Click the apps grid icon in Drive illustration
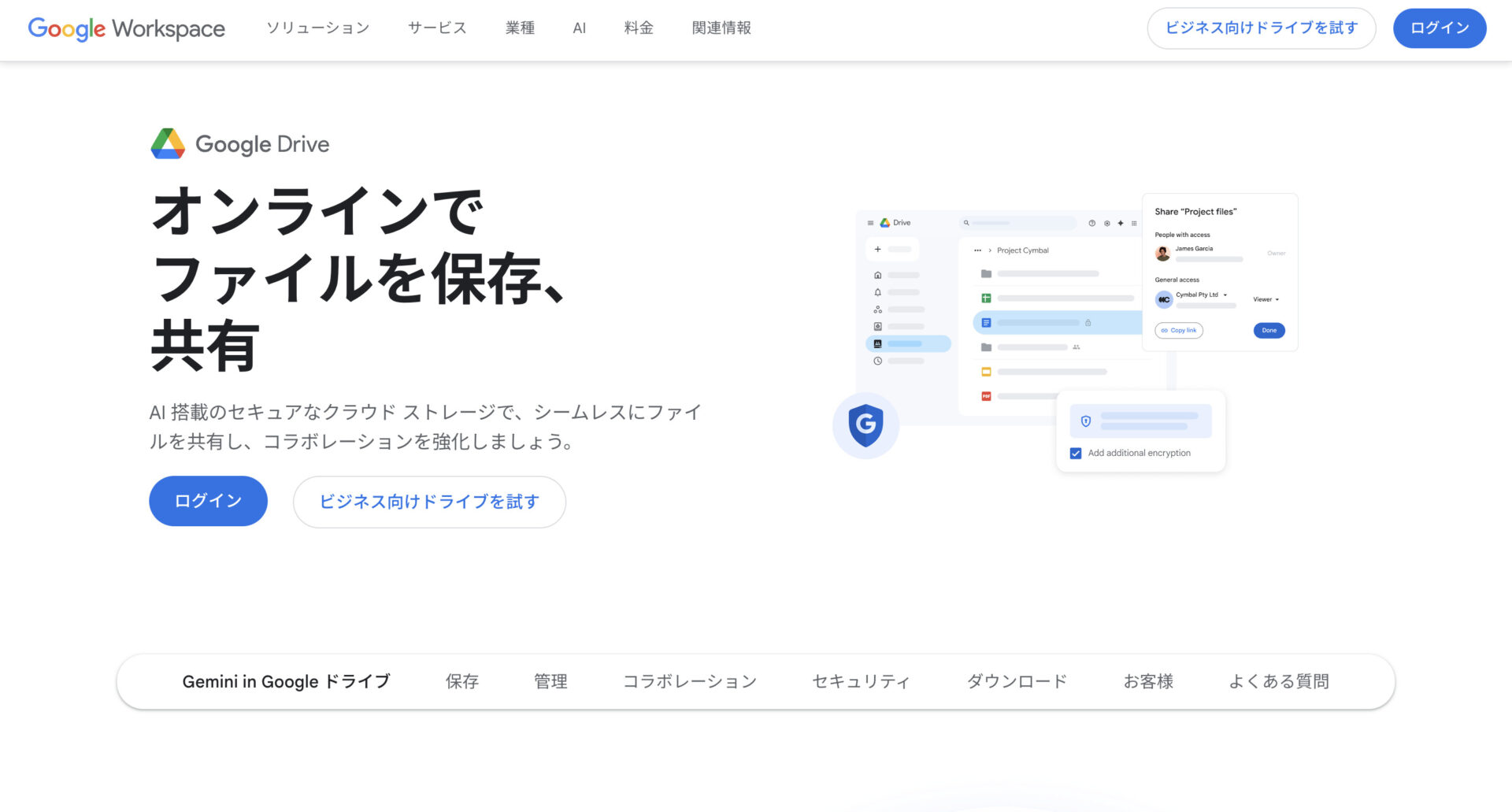Viewport: 1512px width, 812px height. (x=1134, y=223)
